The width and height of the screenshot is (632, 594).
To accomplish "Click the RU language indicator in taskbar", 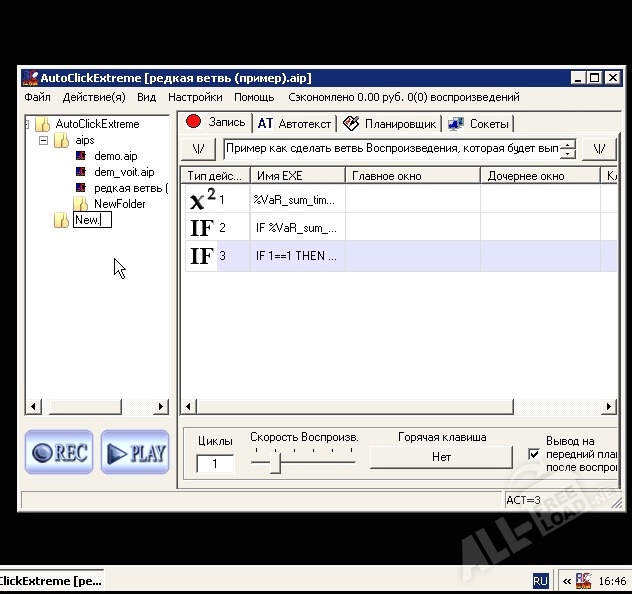I will pyautogui.click(x=540, y=580).
